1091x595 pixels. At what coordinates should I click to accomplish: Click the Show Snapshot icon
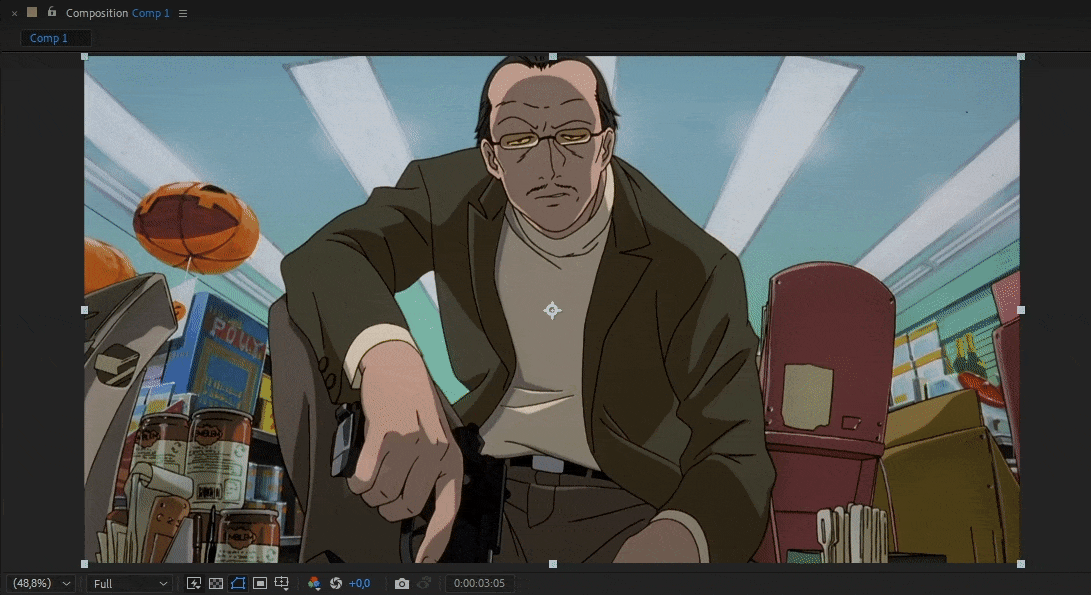[x=424, y=583]
